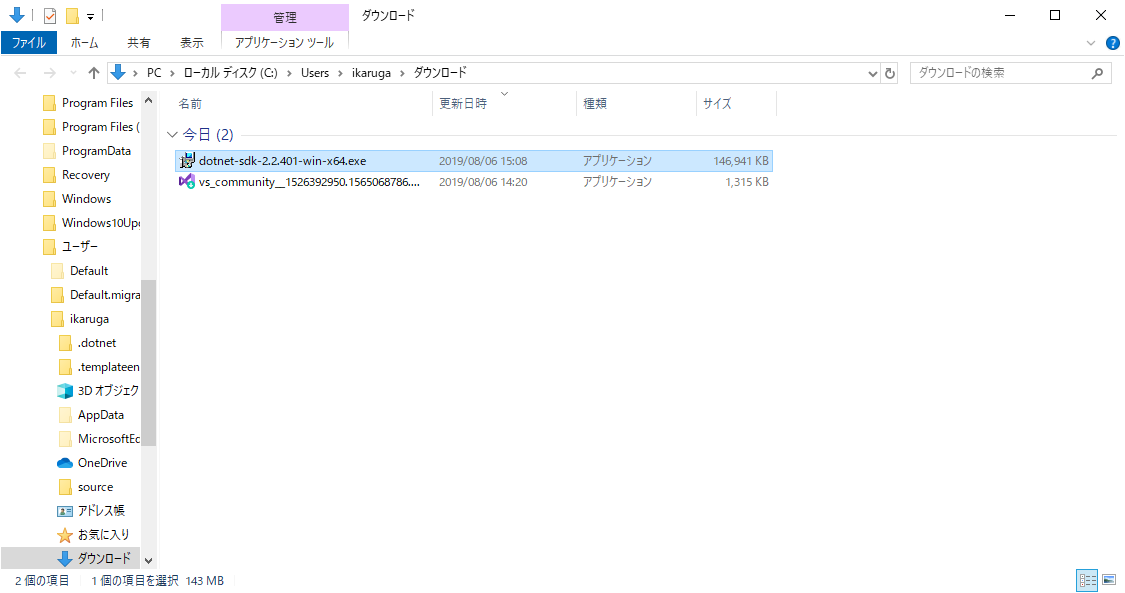Launch dotnet-sdk installer via its file icon
The image size is (1125, 593).
pos(188,160)
